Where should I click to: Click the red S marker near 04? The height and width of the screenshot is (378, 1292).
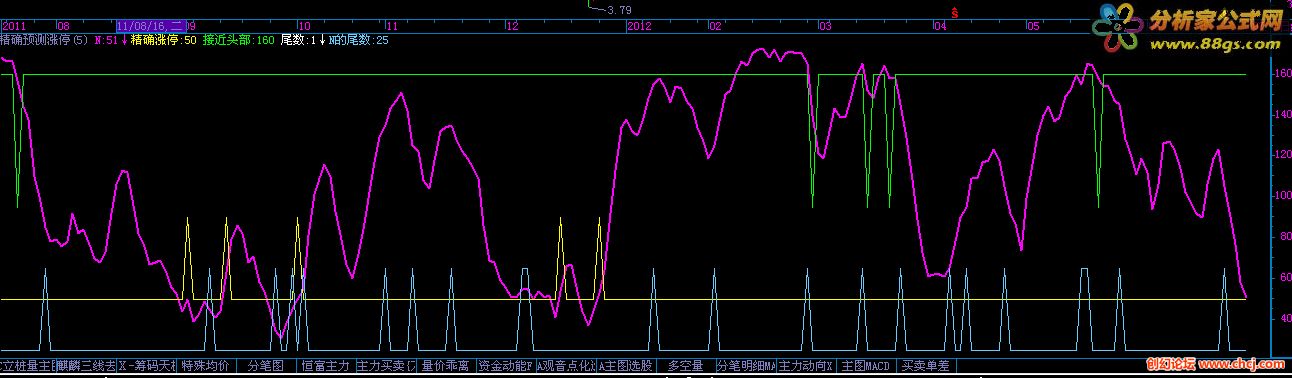pos(955,12)
